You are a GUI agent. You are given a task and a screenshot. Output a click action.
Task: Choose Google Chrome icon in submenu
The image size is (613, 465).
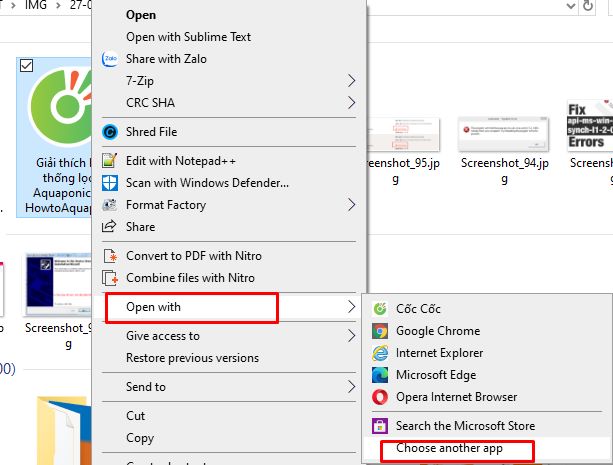(x=380, y=331)
